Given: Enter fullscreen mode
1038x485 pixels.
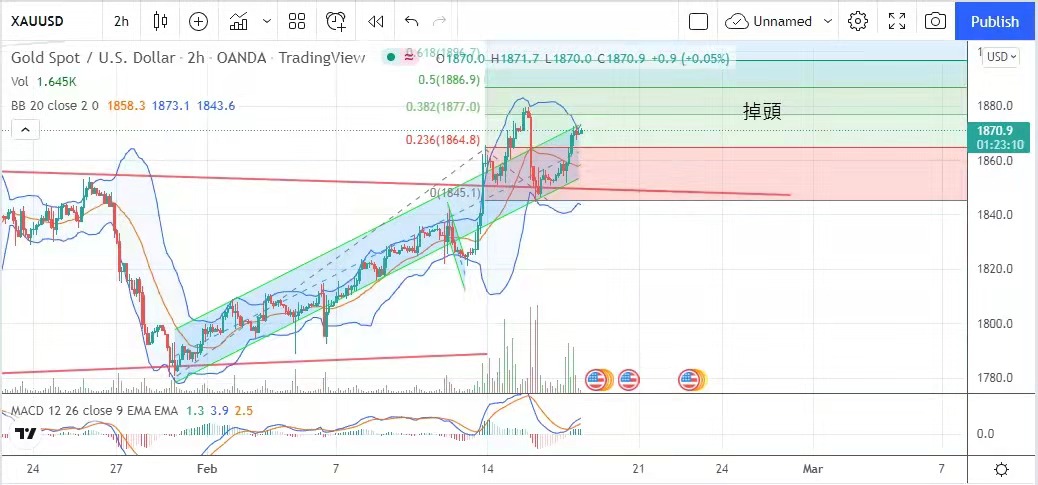Looking at the screenshot, I should (x=897, y=21).
